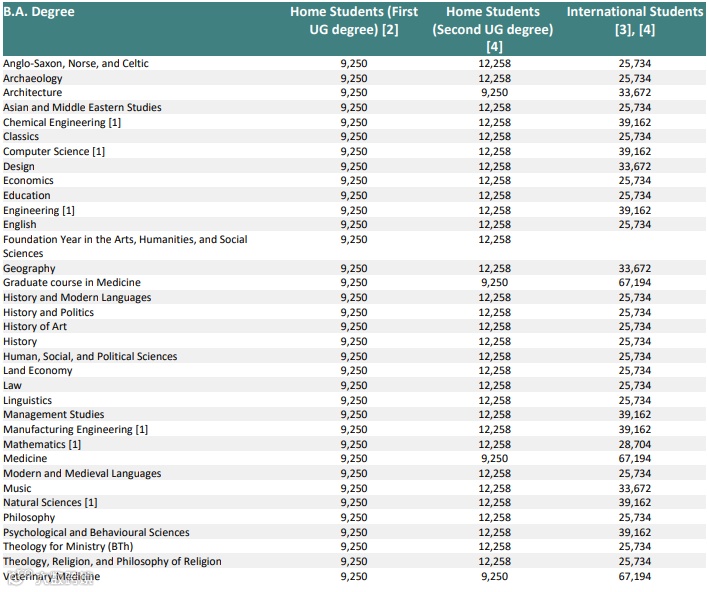
Task: Click 'Theology for Ministry (BTh)' row label
Action: [68, 546]
